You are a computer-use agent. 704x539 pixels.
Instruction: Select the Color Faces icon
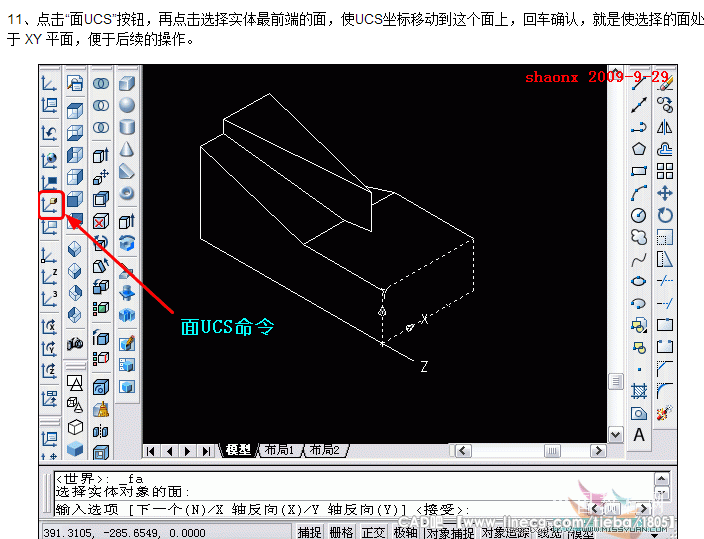point(101,308)
